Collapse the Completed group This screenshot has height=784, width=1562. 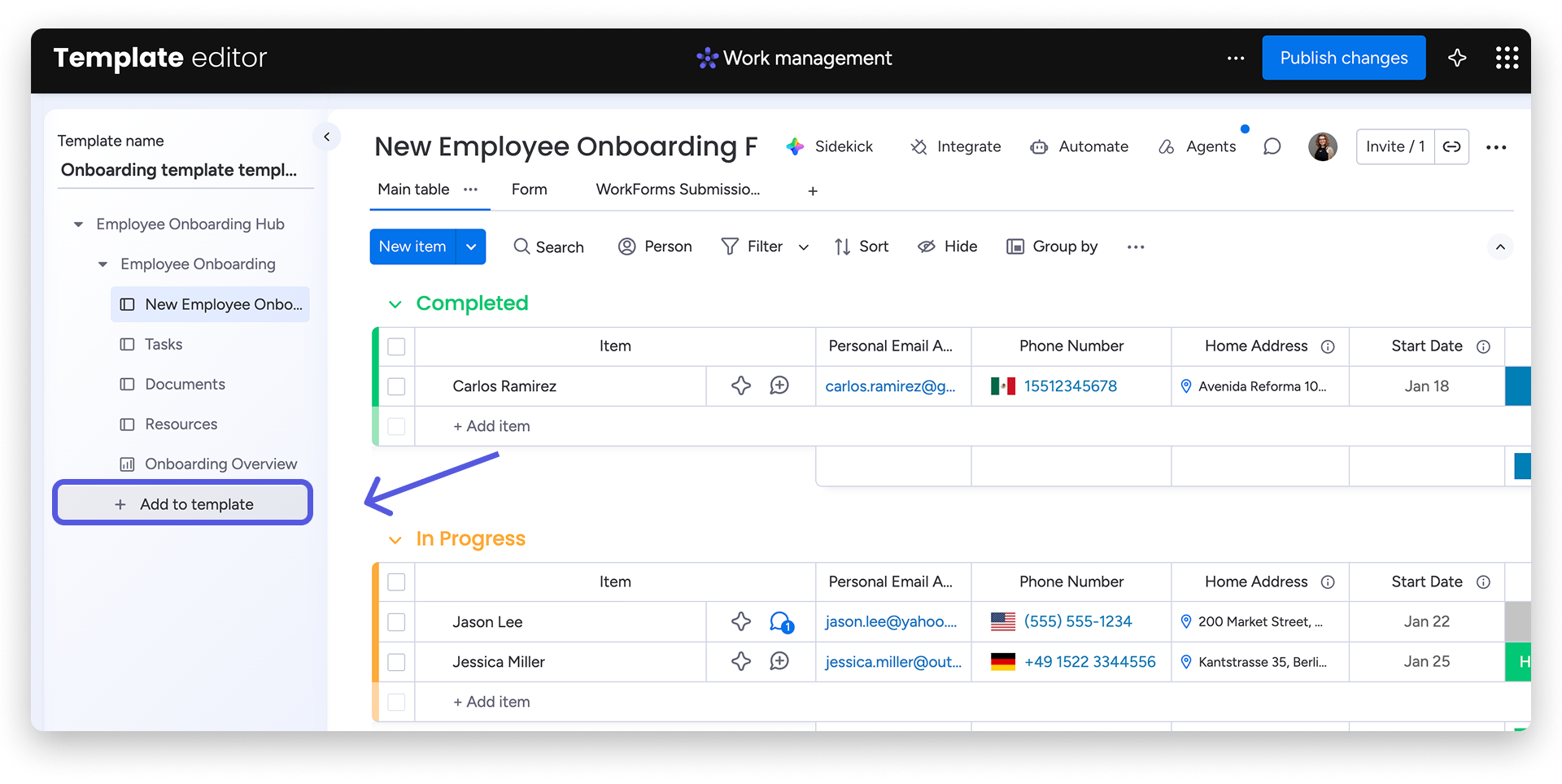tap(395, 304)
